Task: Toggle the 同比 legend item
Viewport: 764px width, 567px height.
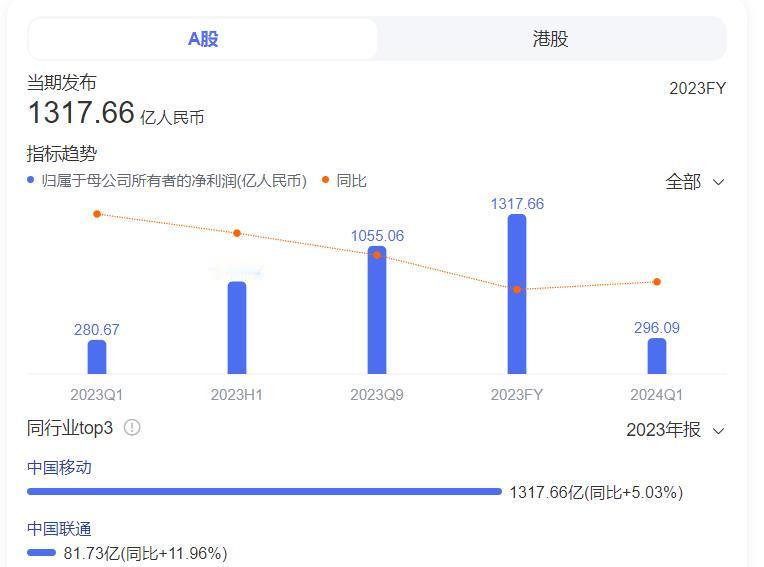Action: 344,181
